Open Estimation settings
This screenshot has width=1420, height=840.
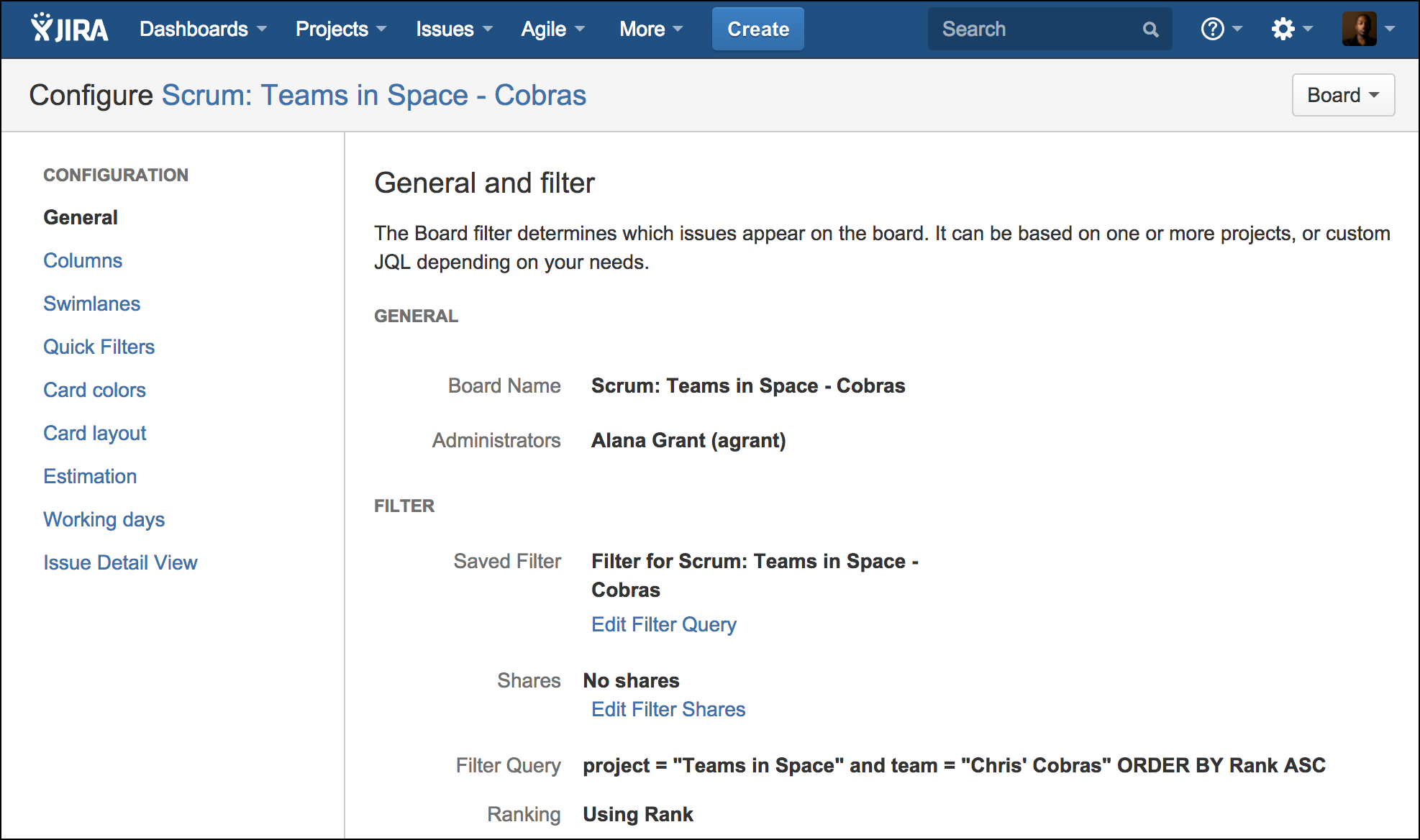pos(90,476)
